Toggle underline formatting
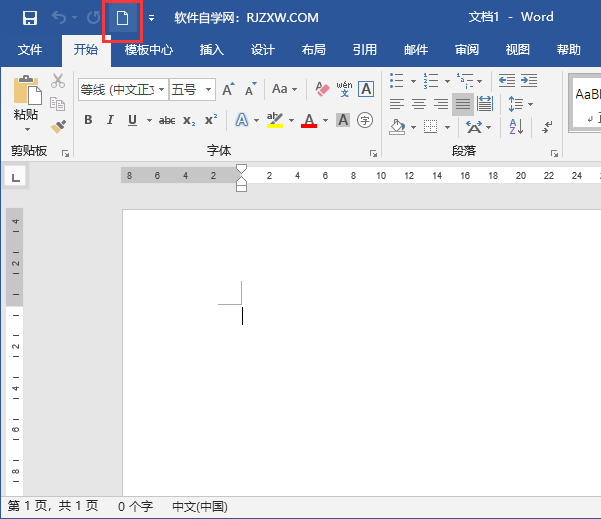The height and width of the screenshot is (519, 601). [x=132, y=120]
